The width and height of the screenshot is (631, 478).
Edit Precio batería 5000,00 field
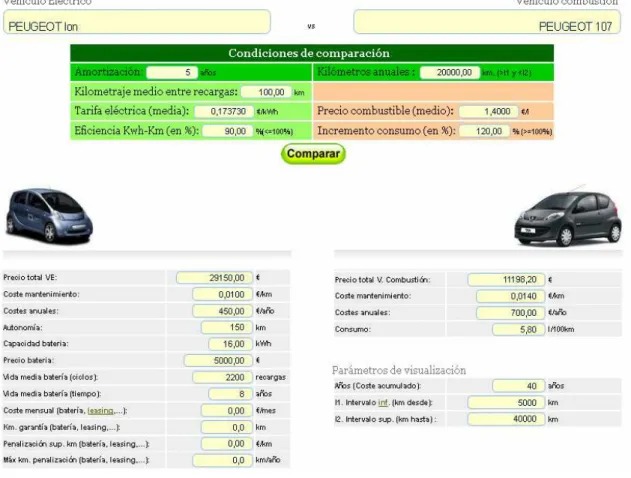tap(219, 361)
